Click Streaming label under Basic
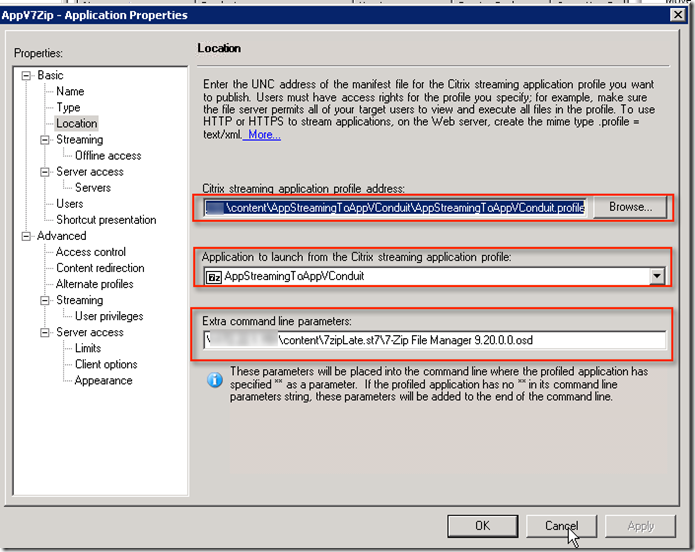The height and width of the screenshot is (552, 695). pos(79,140)
